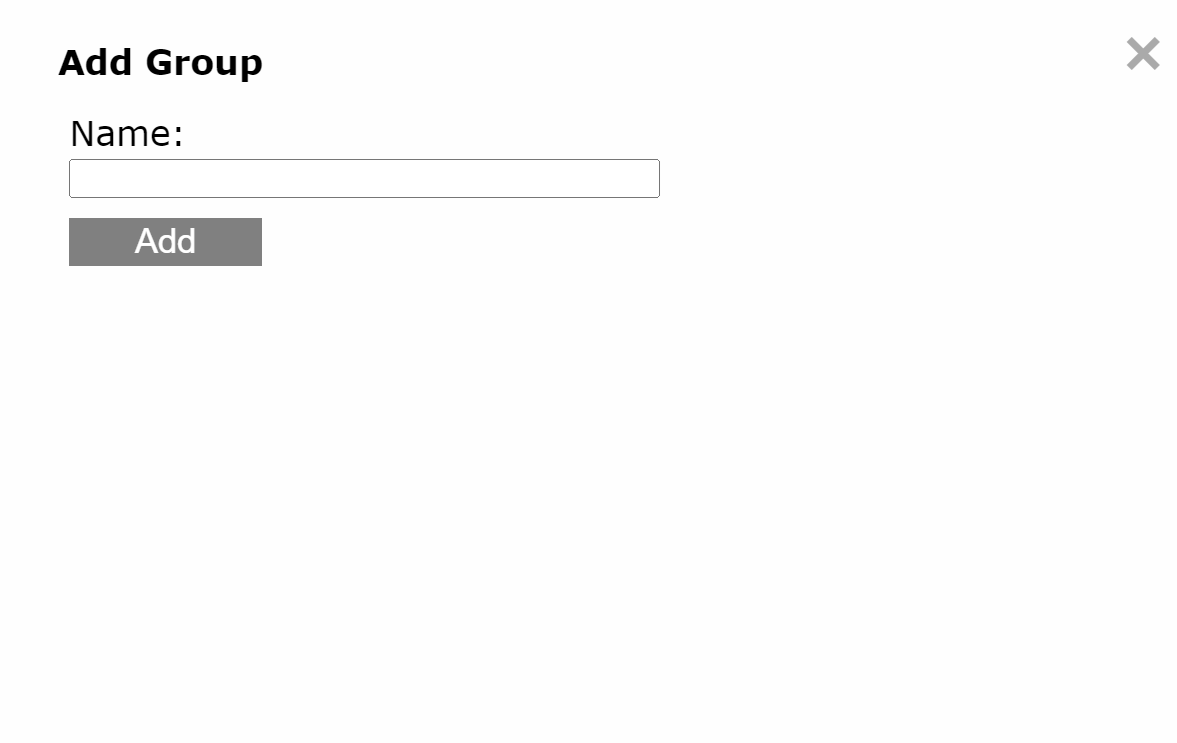Submit the new group with Add
Image resolution: width=1177 pixels, height=743 pixels.
(x=165, y=242)
